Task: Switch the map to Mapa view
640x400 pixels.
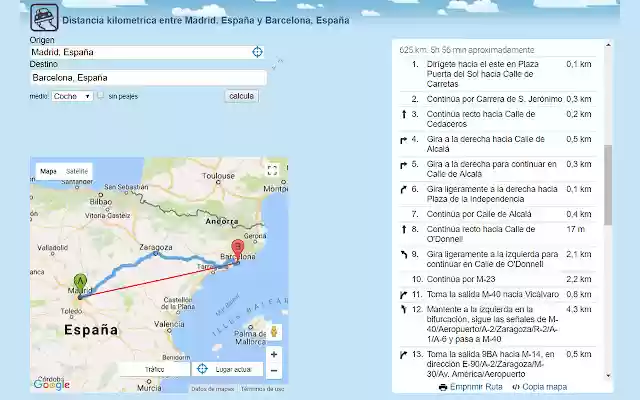Action: coord(48,171)
